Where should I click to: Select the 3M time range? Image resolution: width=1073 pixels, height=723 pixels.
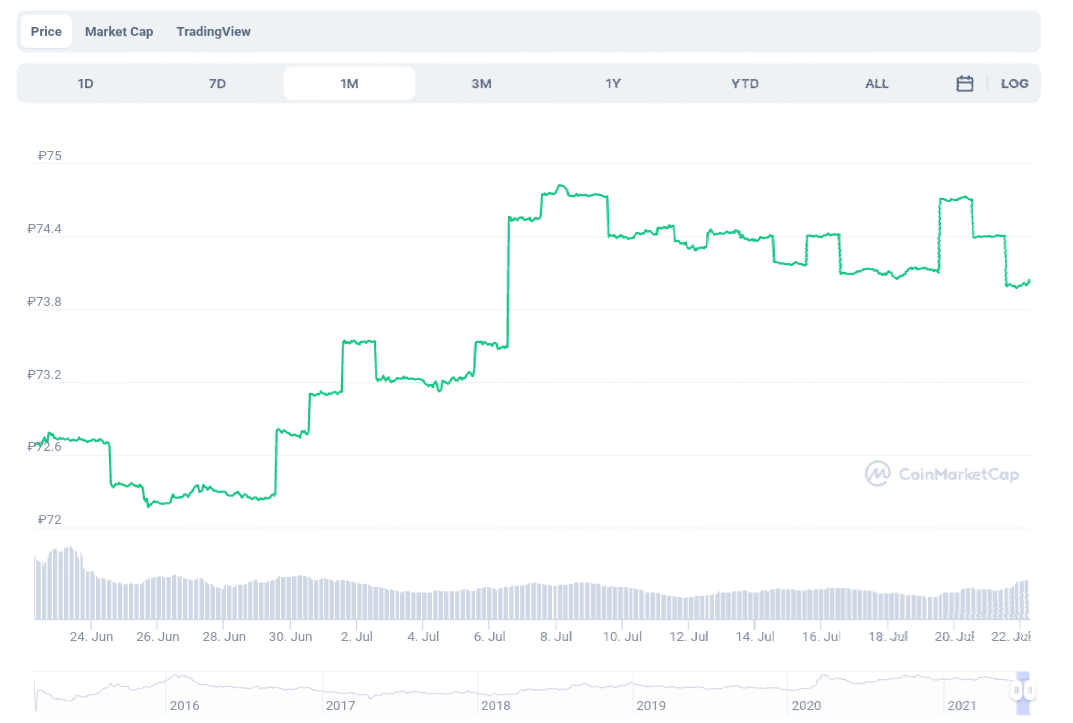pyautogui.click(x=481, y=84)
